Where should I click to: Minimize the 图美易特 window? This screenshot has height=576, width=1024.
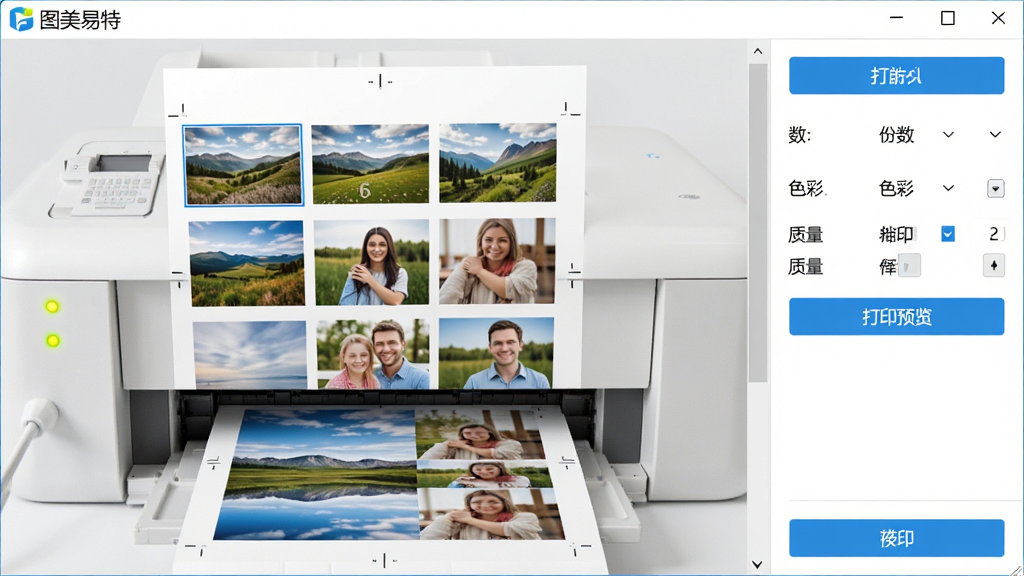pyautogui.click(x=897, y=18)
